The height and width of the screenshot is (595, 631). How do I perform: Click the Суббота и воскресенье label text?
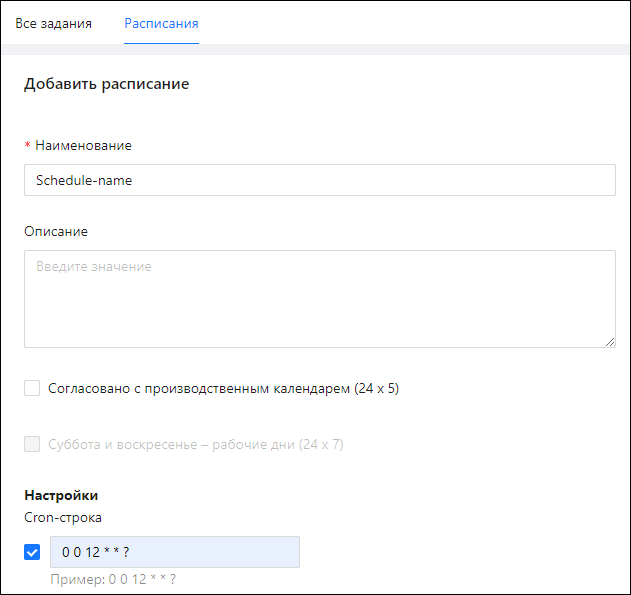tap(196, 444)
